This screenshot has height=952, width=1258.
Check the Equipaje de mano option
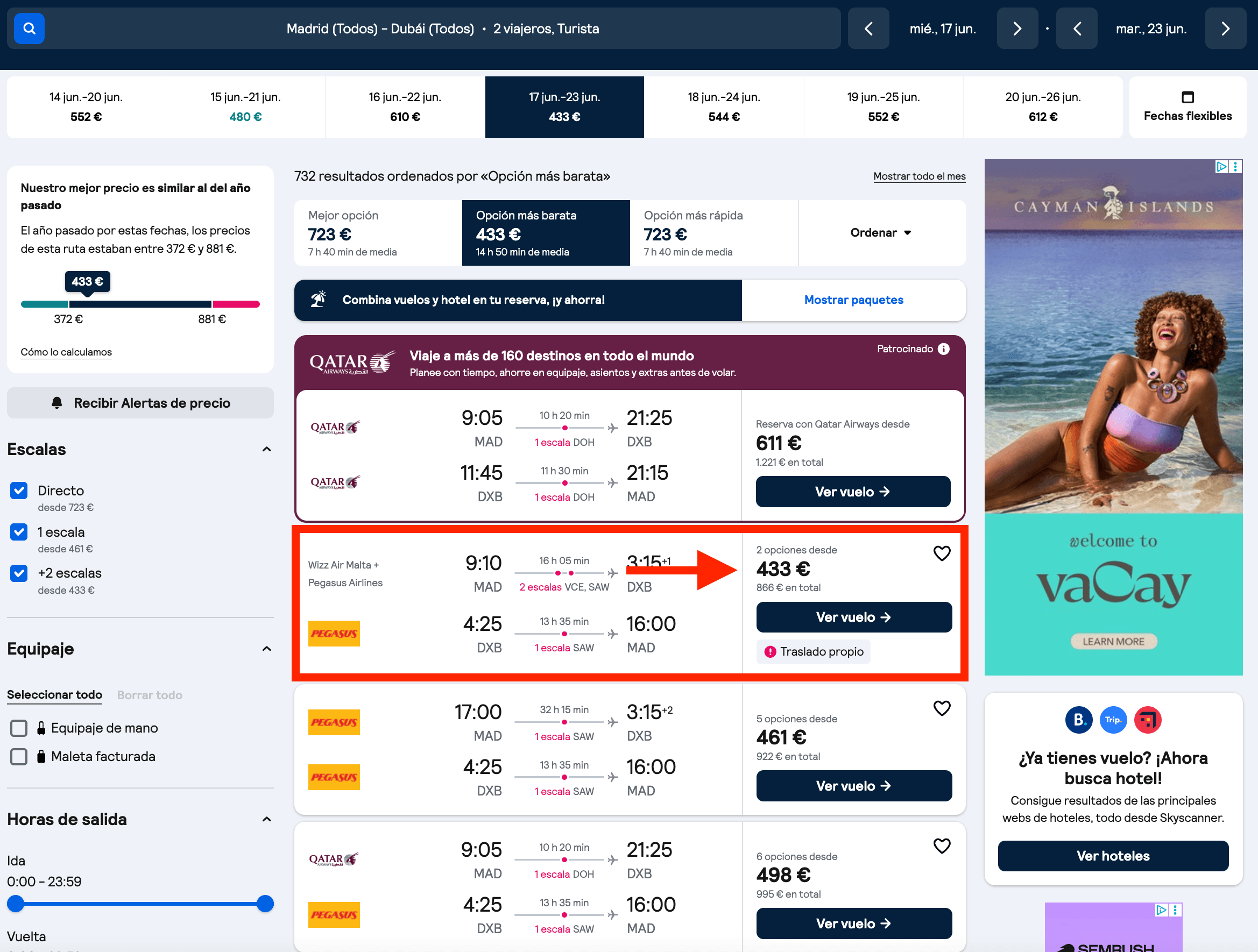[x=19, y=728]
